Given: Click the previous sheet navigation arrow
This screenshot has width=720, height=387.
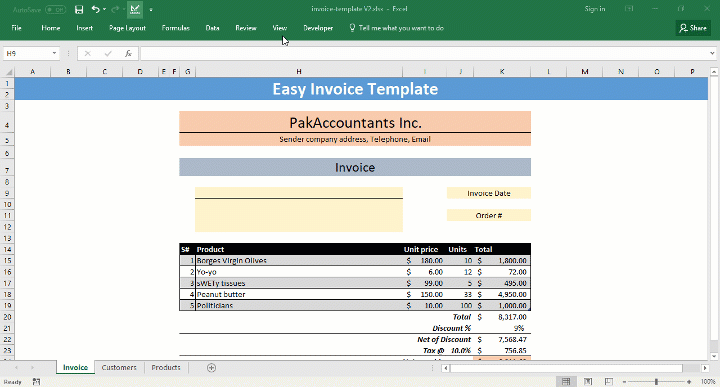Looking at the screenshot, I should coord(17,368).
